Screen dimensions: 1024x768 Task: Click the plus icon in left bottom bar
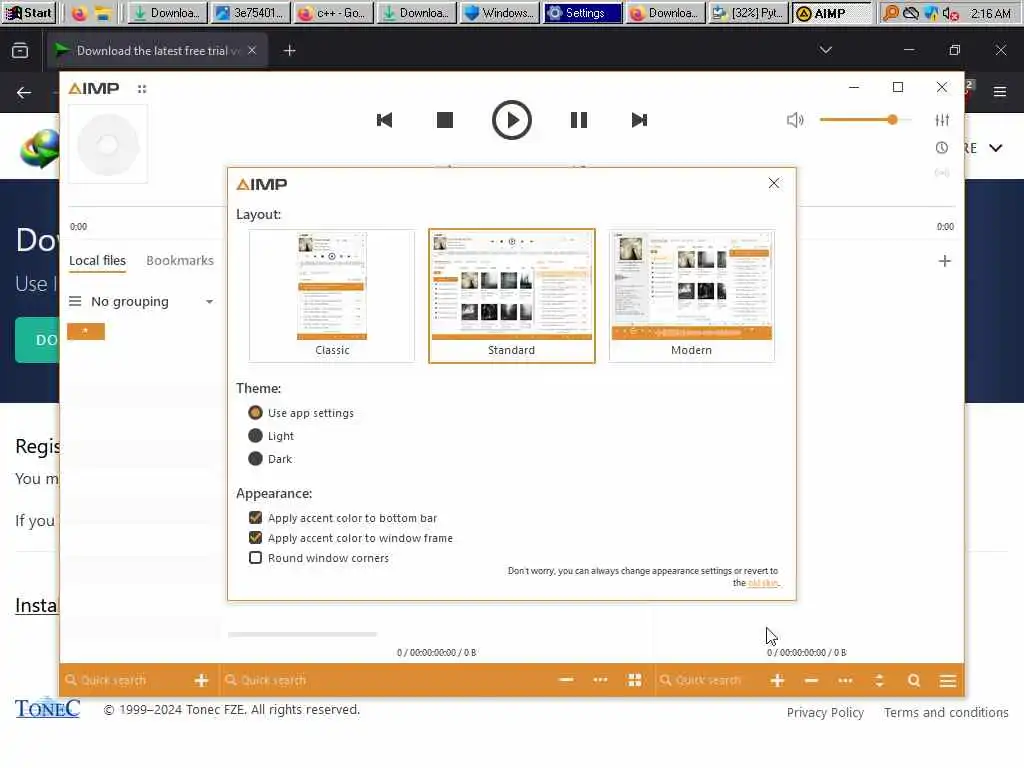click(201, 680)
